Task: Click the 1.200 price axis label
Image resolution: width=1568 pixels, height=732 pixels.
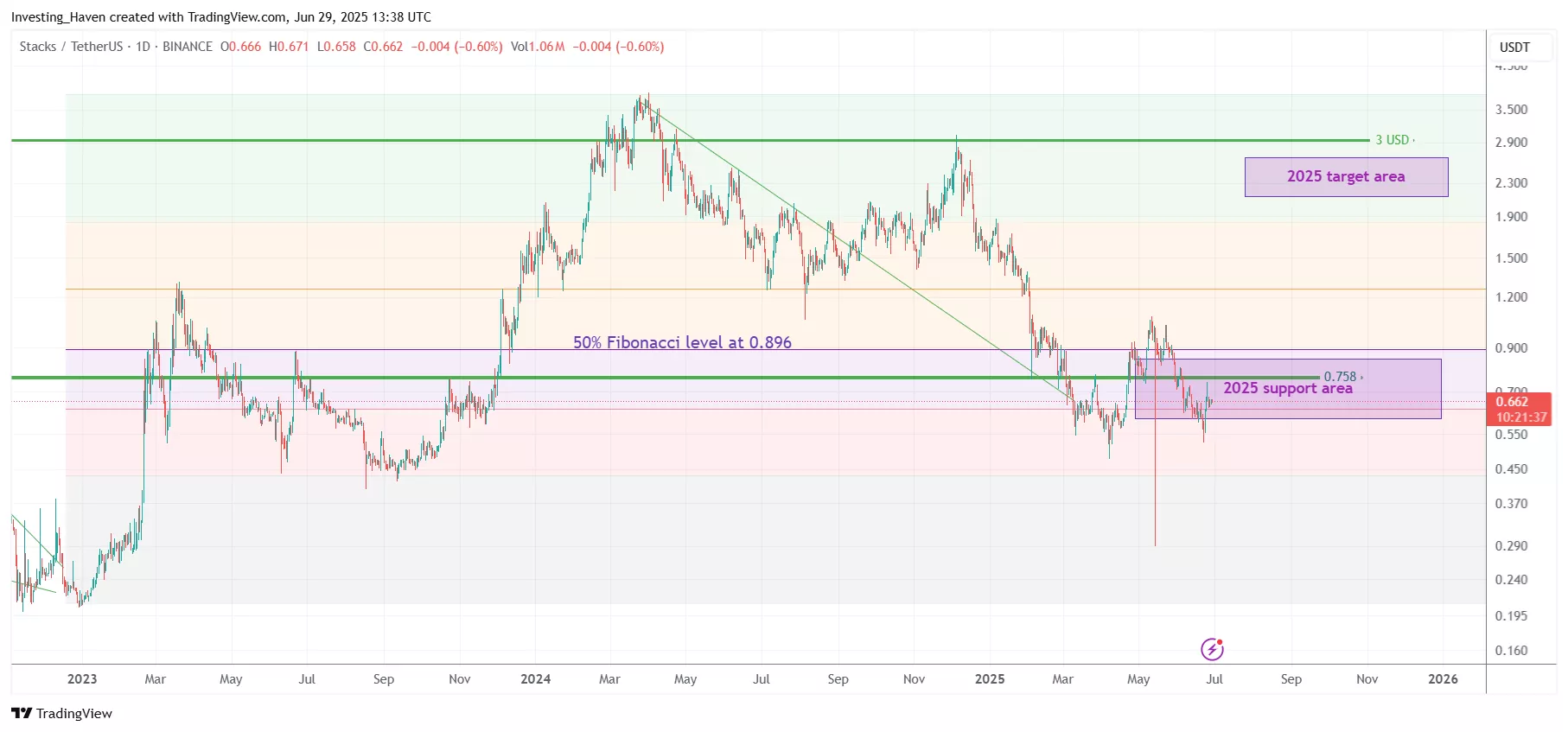Action: pyautogui.click(x=1511, y=297)
